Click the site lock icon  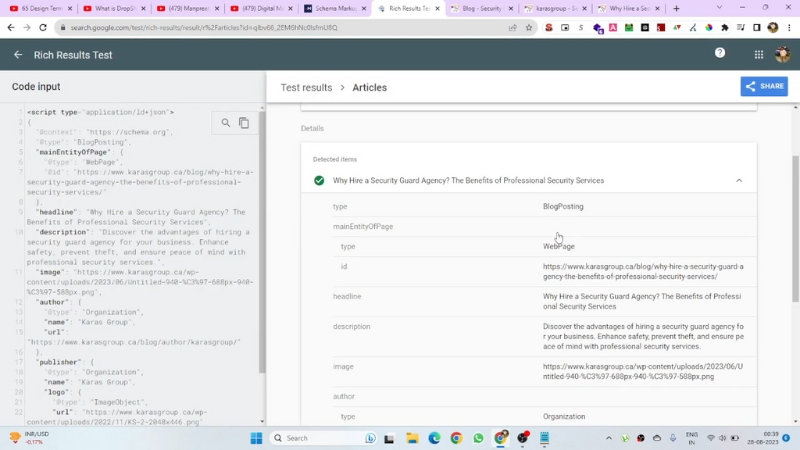(63, 28)
